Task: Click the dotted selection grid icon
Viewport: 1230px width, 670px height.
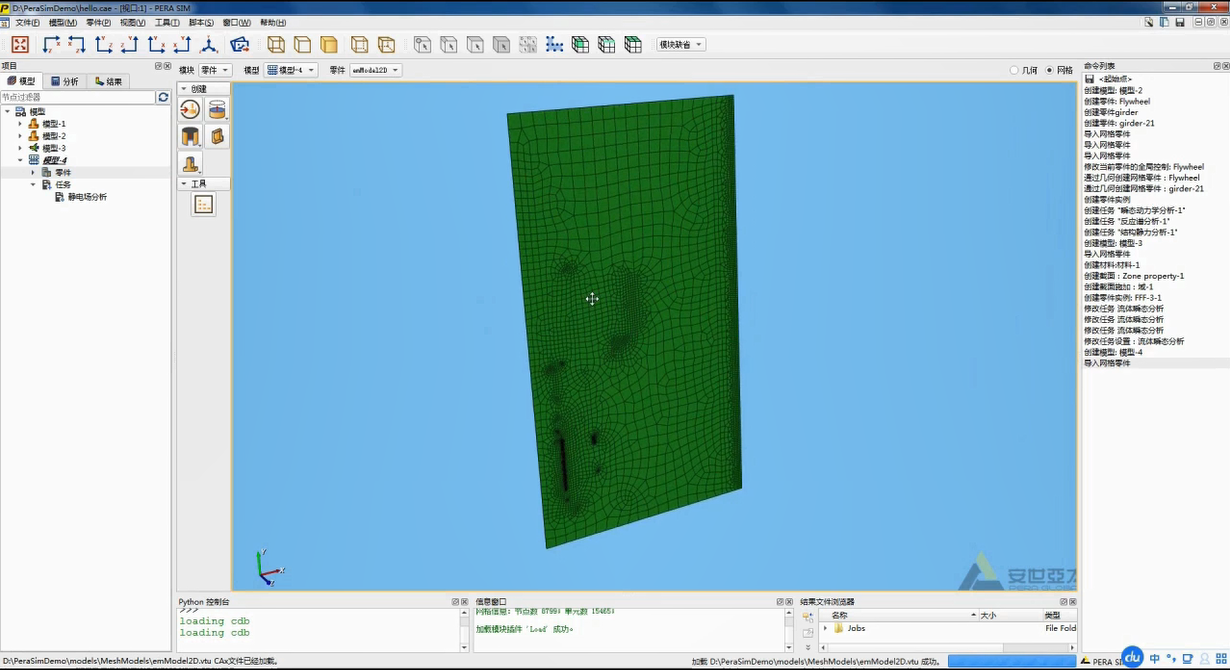Action: tap(527, 44)
